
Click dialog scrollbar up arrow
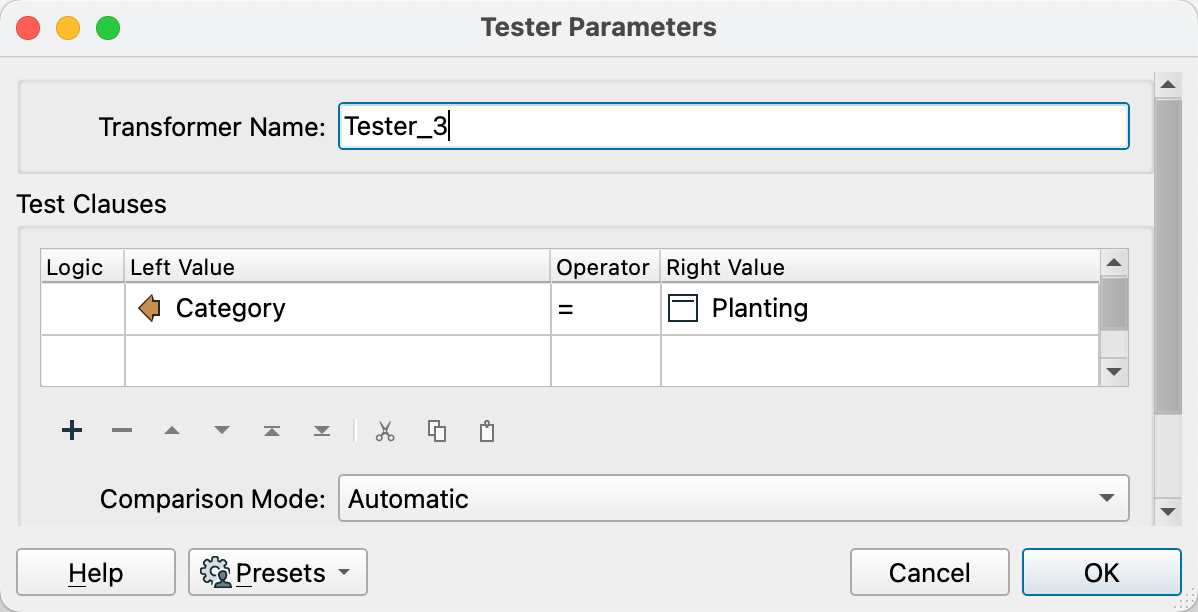[x=1167, y=84]
